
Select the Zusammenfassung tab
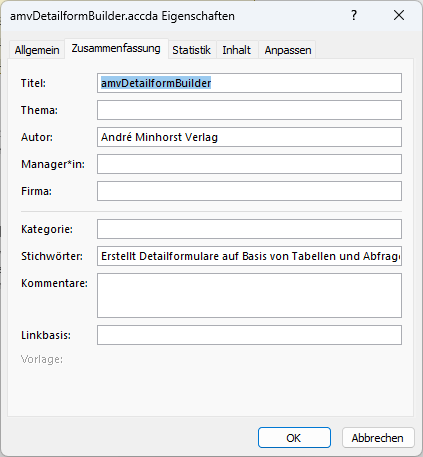coord(116,49)
